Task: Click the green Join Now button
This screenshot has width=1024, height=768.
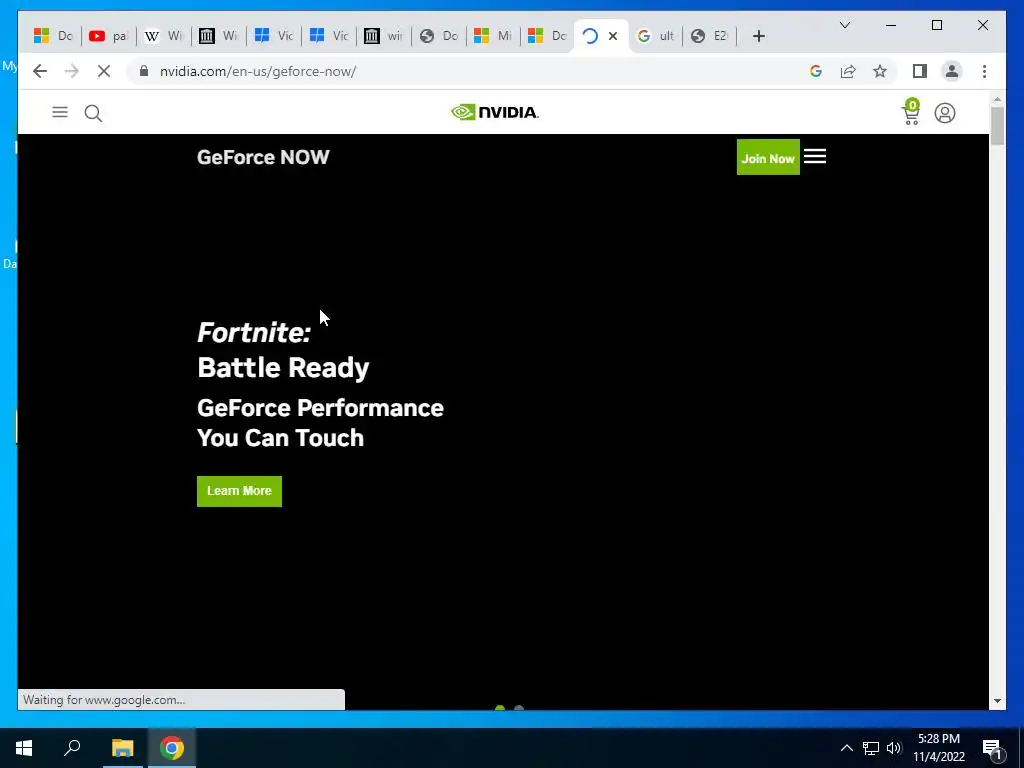Action: [x=768, y=157]
